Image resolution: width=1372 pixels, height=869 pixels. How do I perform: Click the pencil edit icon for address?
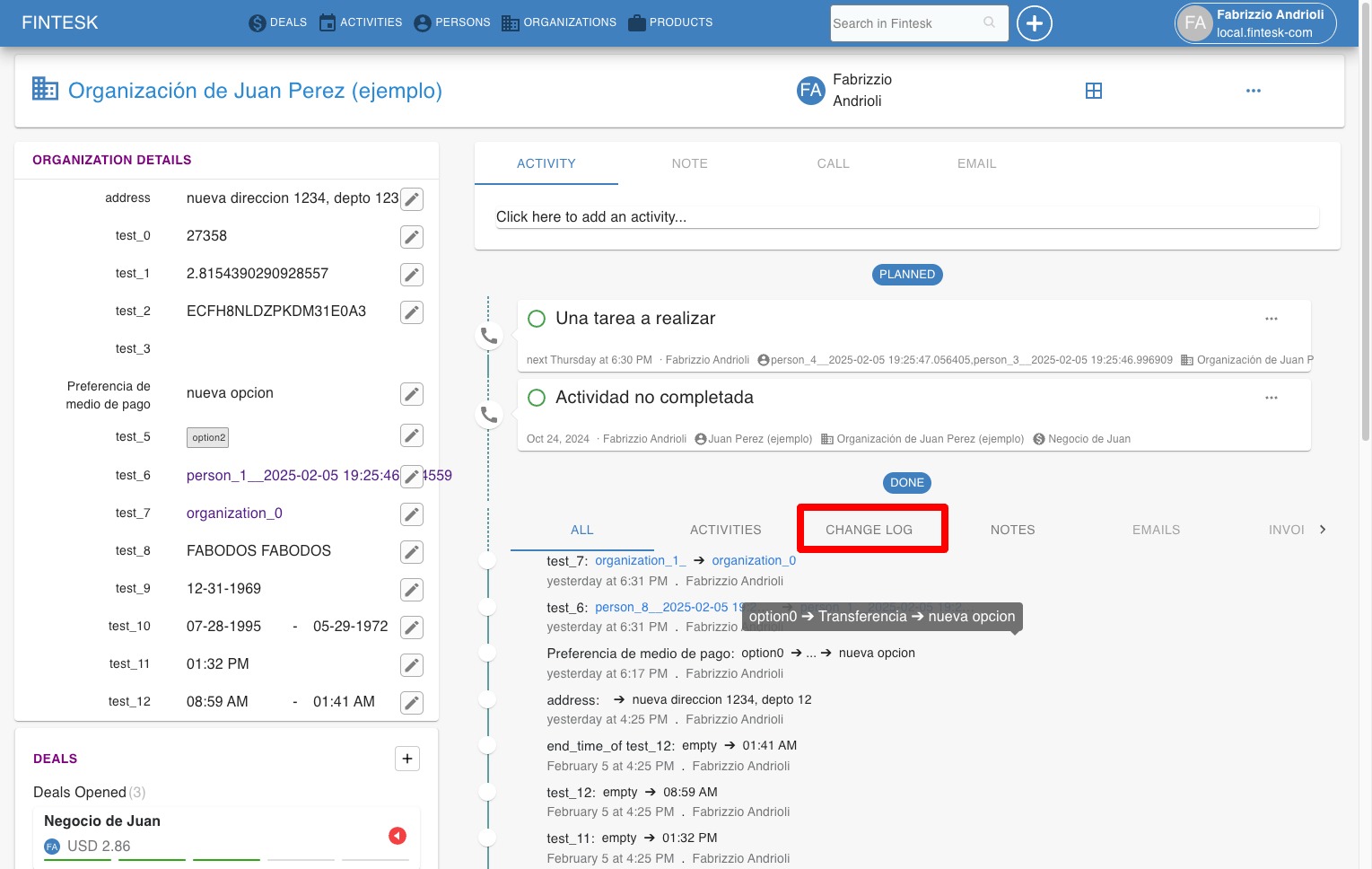[412, 199]
